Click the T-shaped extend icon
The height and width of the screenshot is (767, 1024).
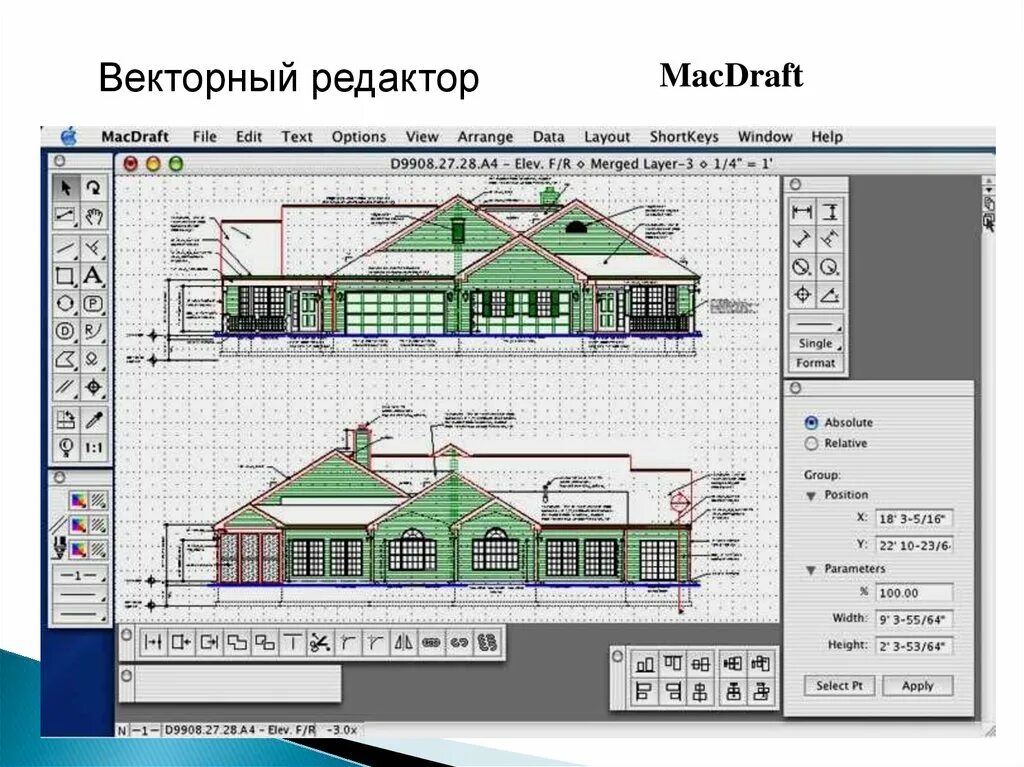pyautogui.click(x=292, y=643)
